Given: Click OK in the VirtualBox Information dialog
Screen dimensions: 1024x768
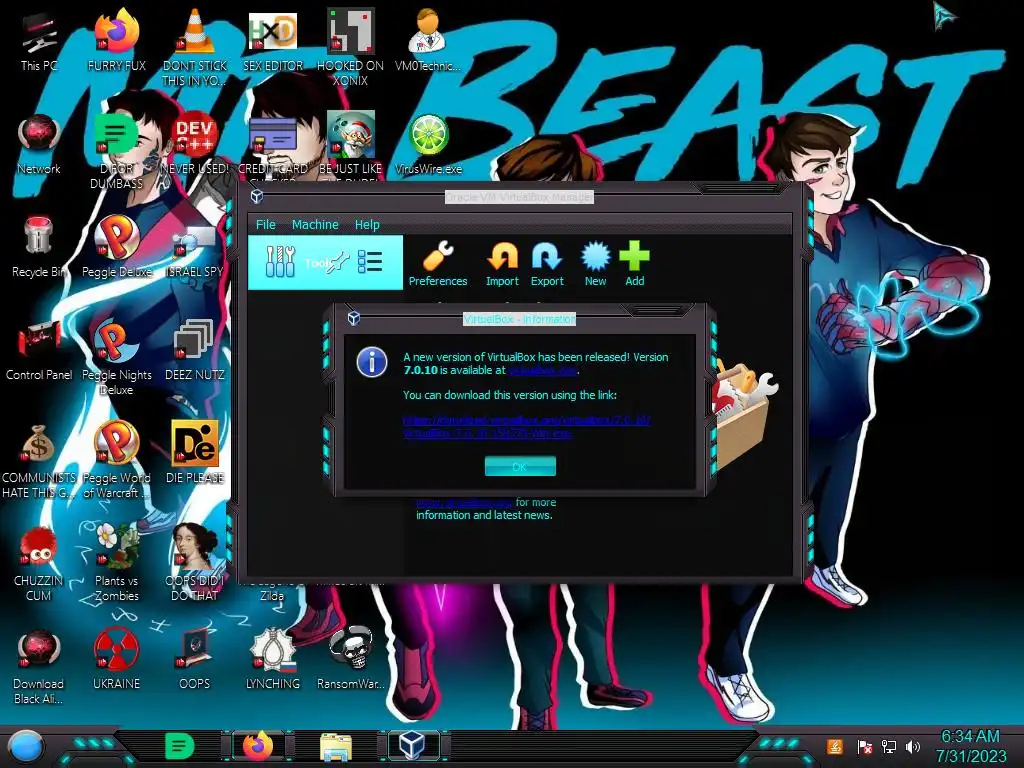Looking at the screenshot, I should tap(520, 466).
